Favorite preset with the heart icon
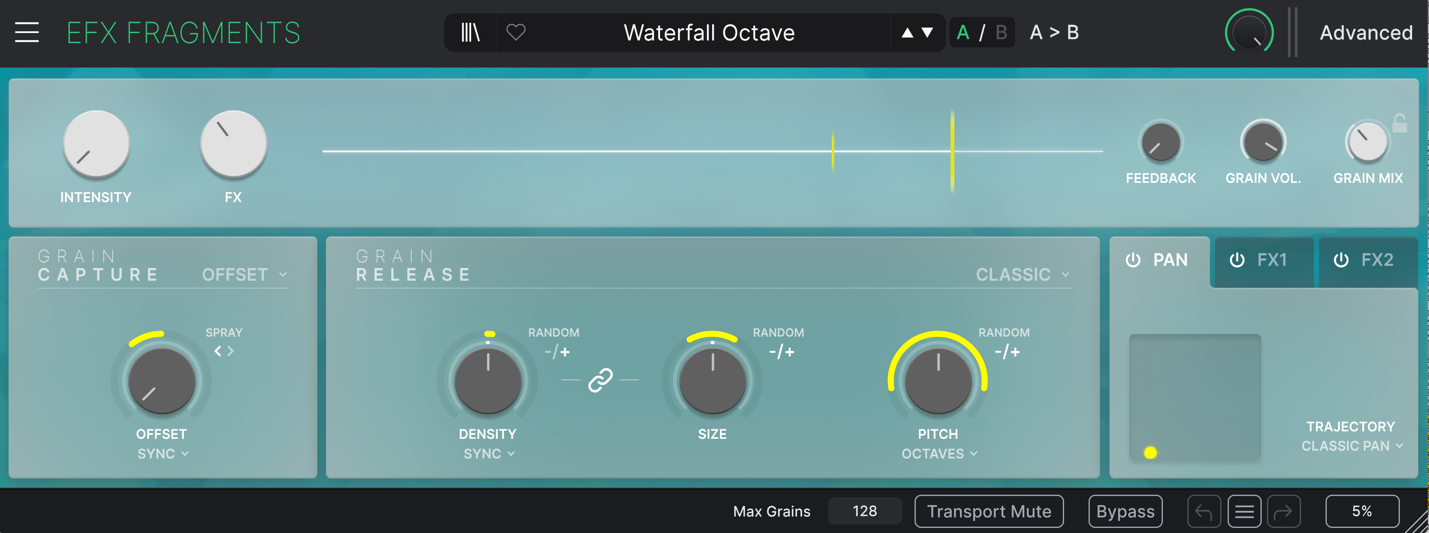This screenshot has height=533, width=1429. pyautogui.click(x=516, y=32)
